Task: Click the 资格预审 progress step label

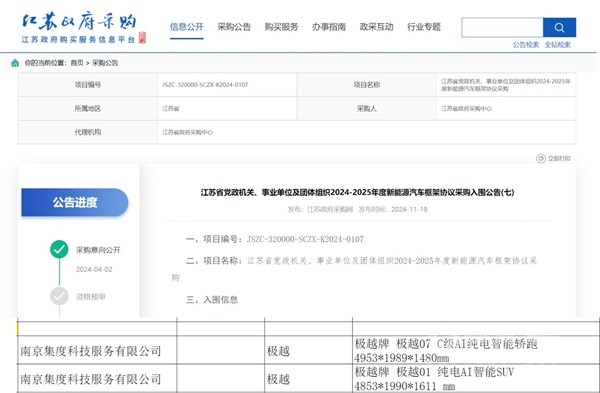Action: coord(91,297)
